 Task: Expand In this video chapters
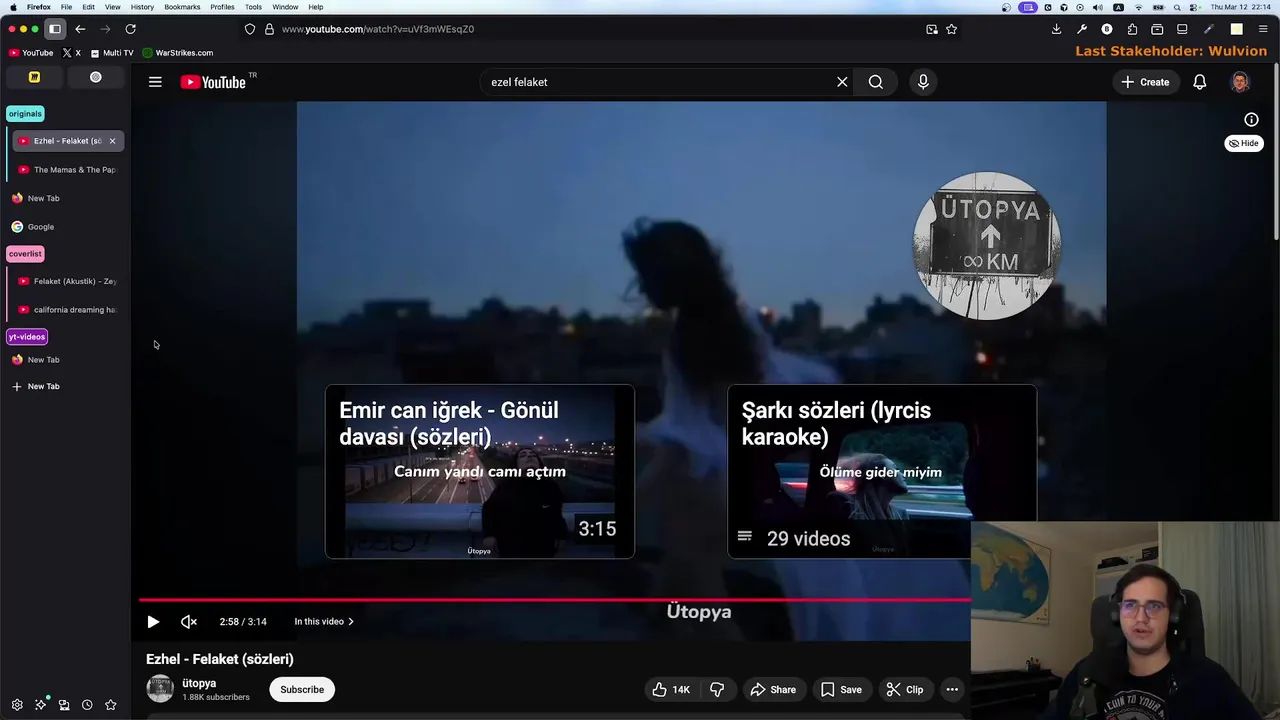point(324,621)
